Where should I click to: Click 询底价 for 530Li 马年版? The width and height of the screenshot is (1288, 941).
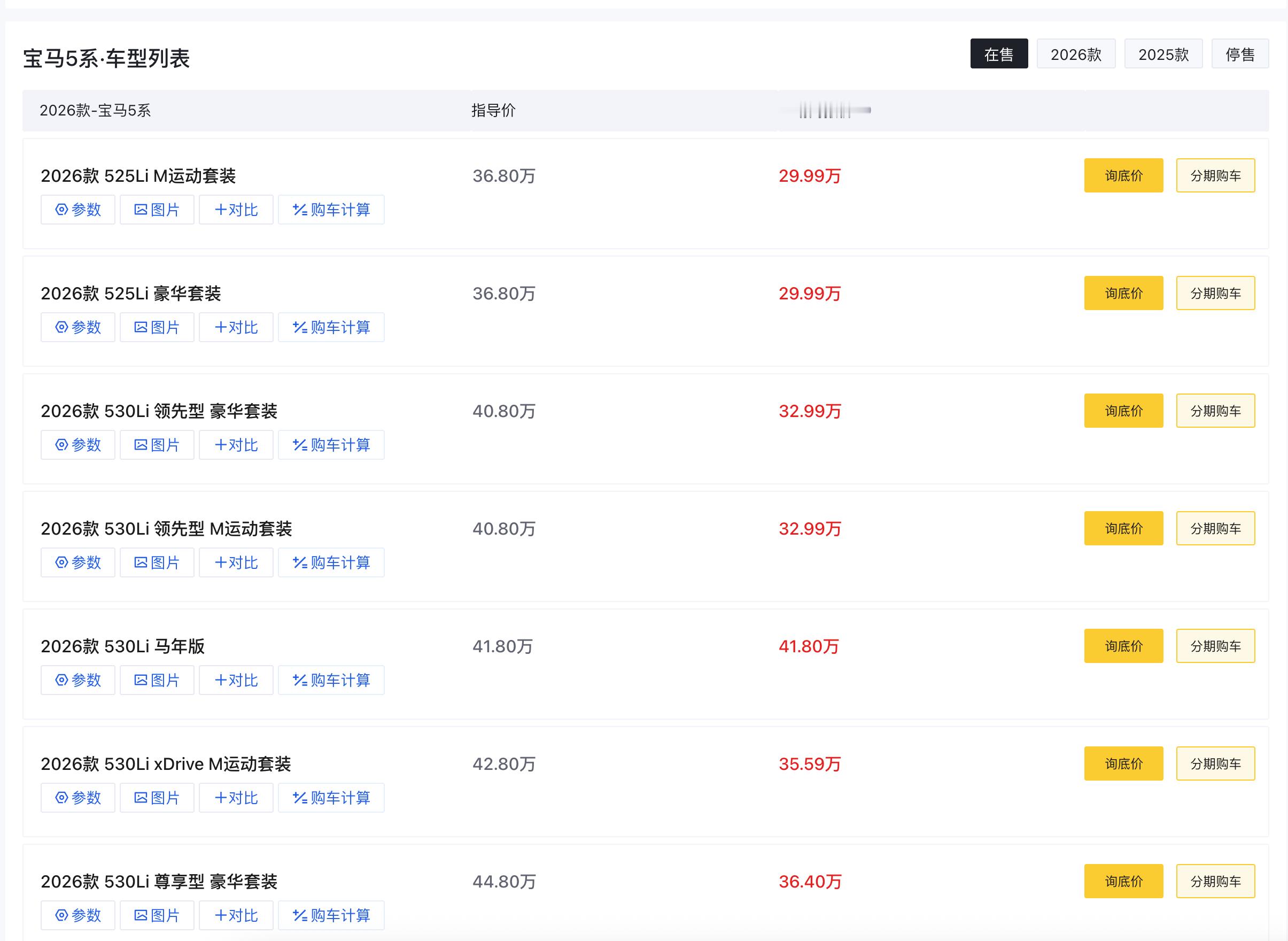pyautogui.click(x=1123, y=646)
